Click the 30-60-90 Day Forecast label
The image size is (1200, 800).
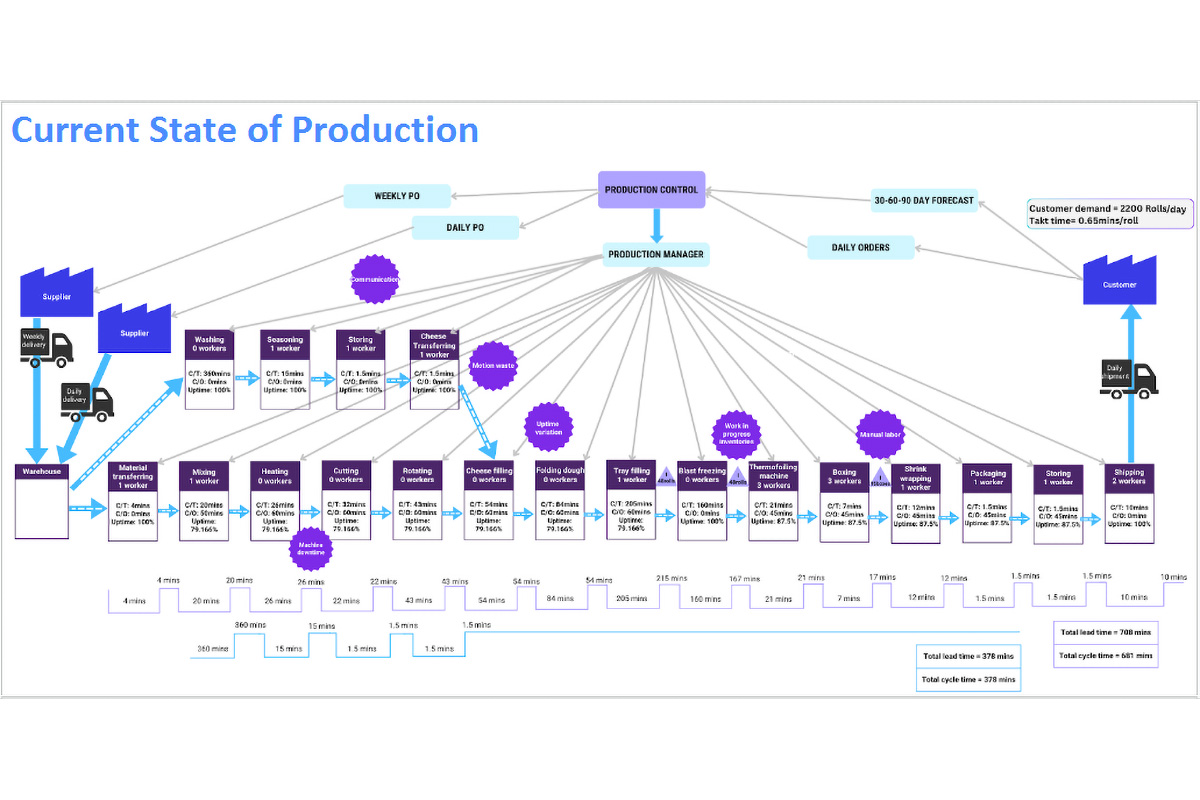point(923,200)
